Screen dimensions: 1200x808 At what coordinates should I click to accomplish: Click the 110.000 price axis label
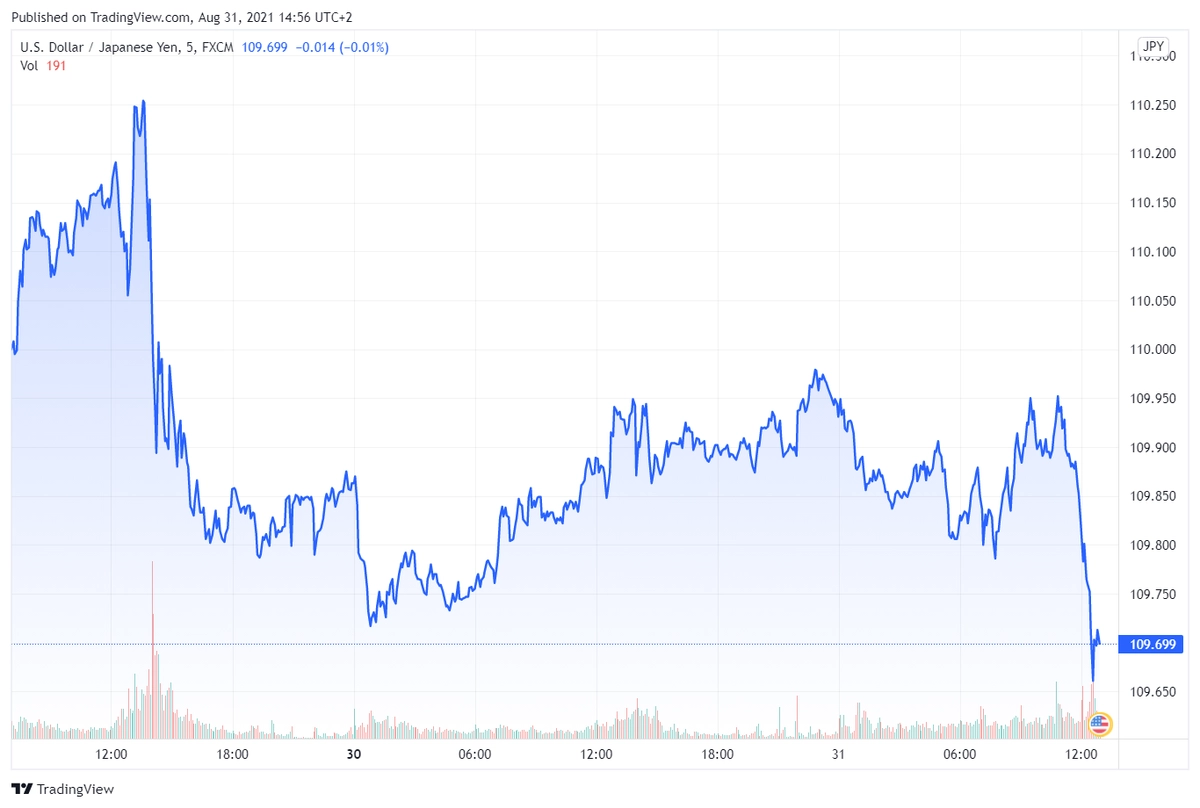(x=1153, y=350)
